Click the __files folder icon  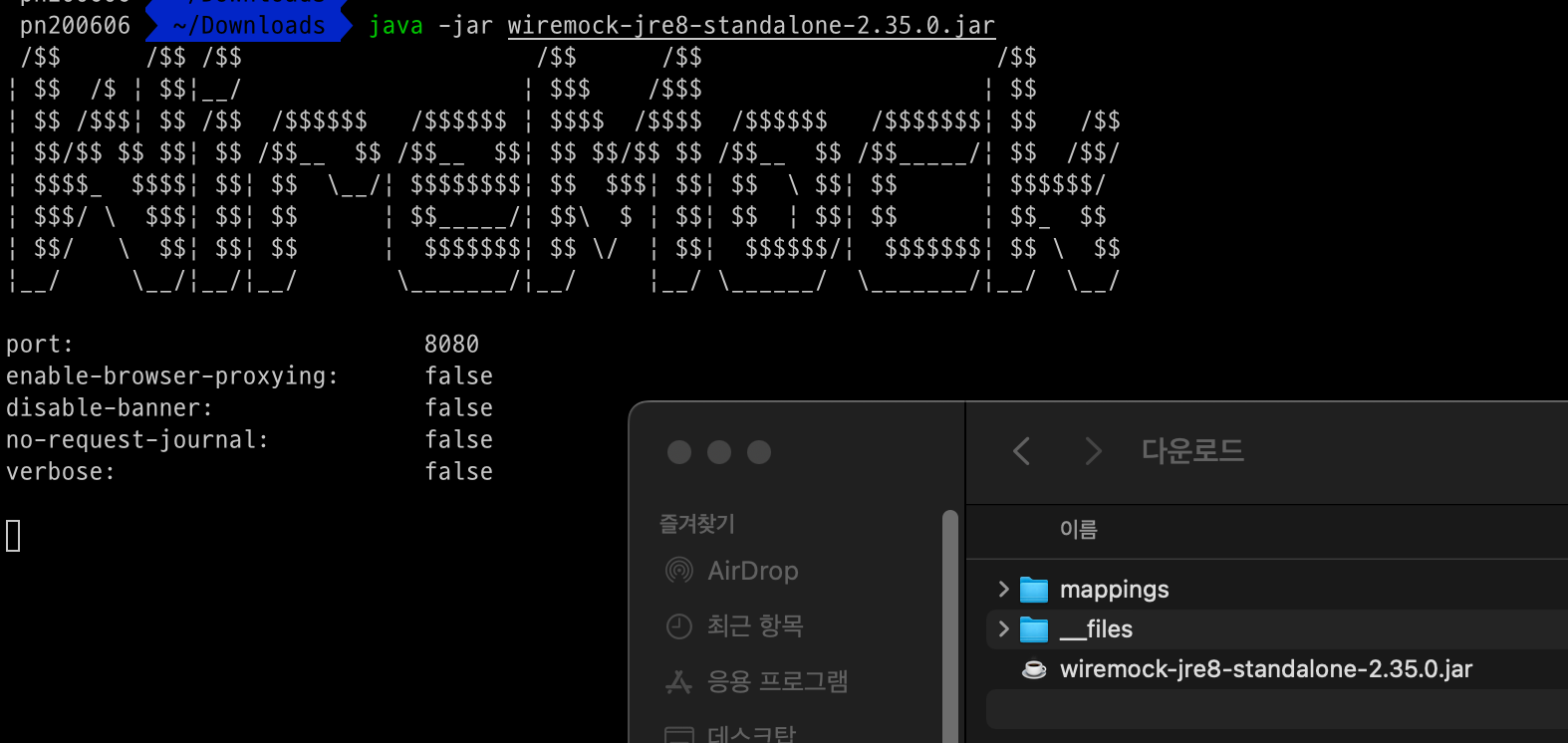coord(1034,629)
